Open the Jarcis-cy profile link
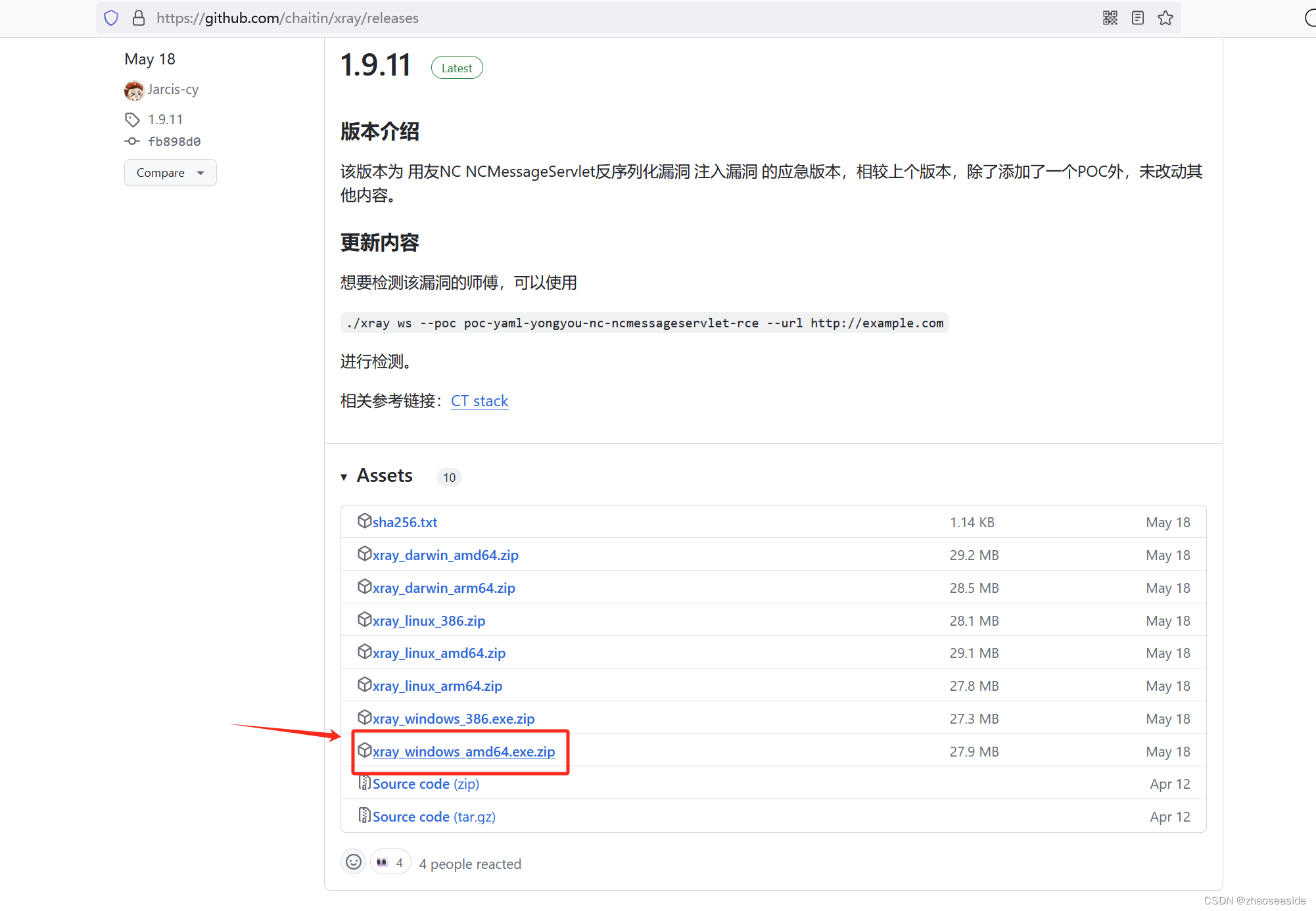 click(173, 89)
